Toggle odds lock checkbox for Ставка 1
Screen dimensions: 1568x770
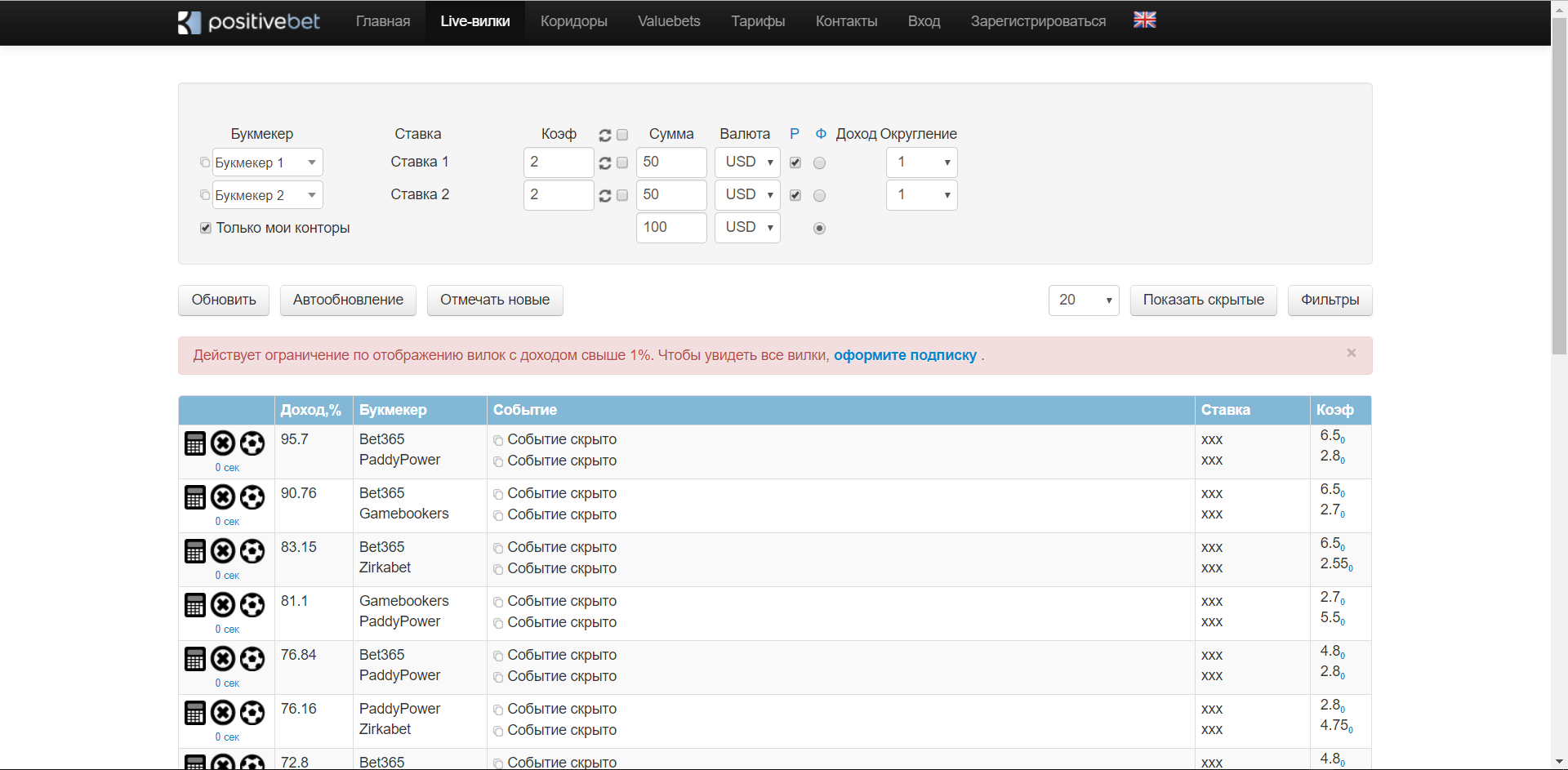click(622, 162)
